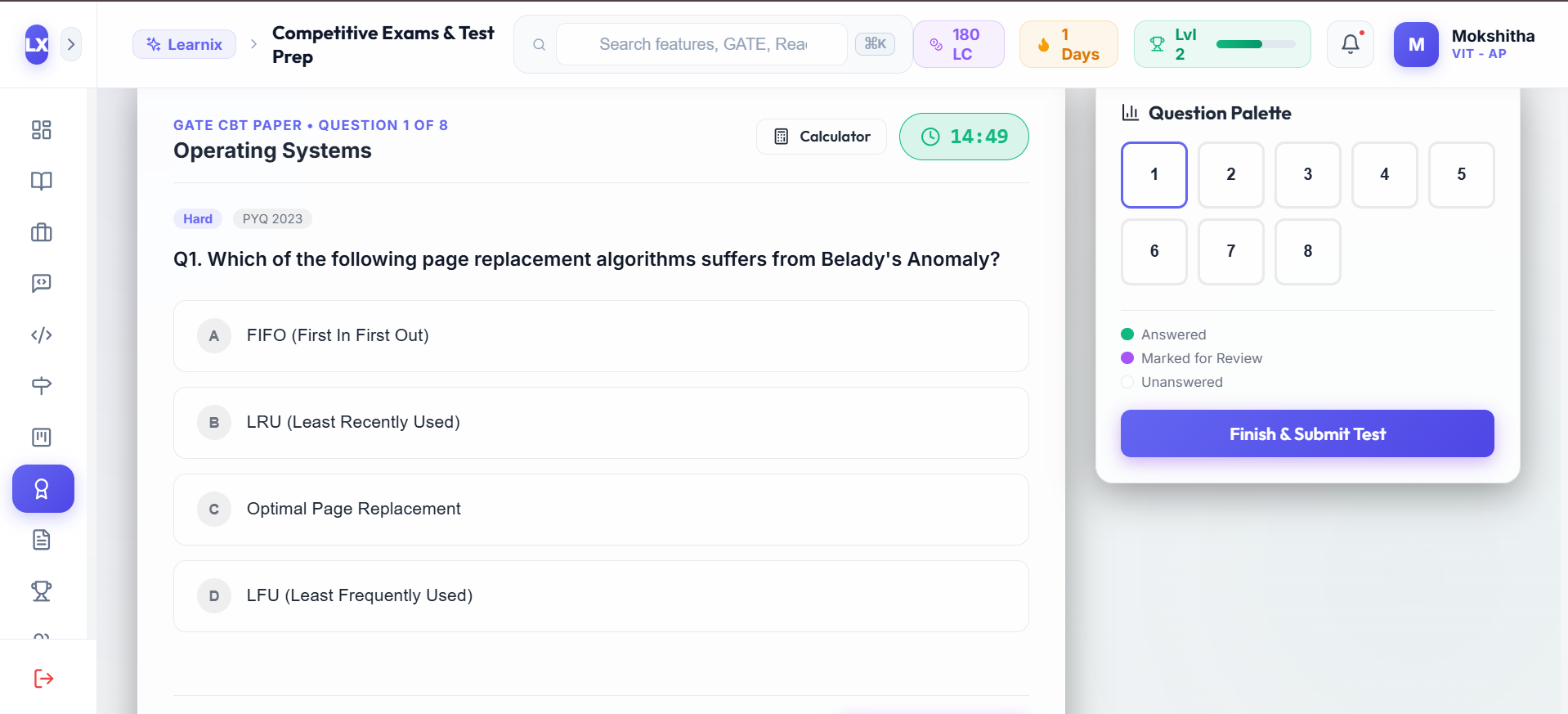Open the briefcase icon in sidebar
The height and width of the screenshot is (714, 1568).
(x=42, y=232)
